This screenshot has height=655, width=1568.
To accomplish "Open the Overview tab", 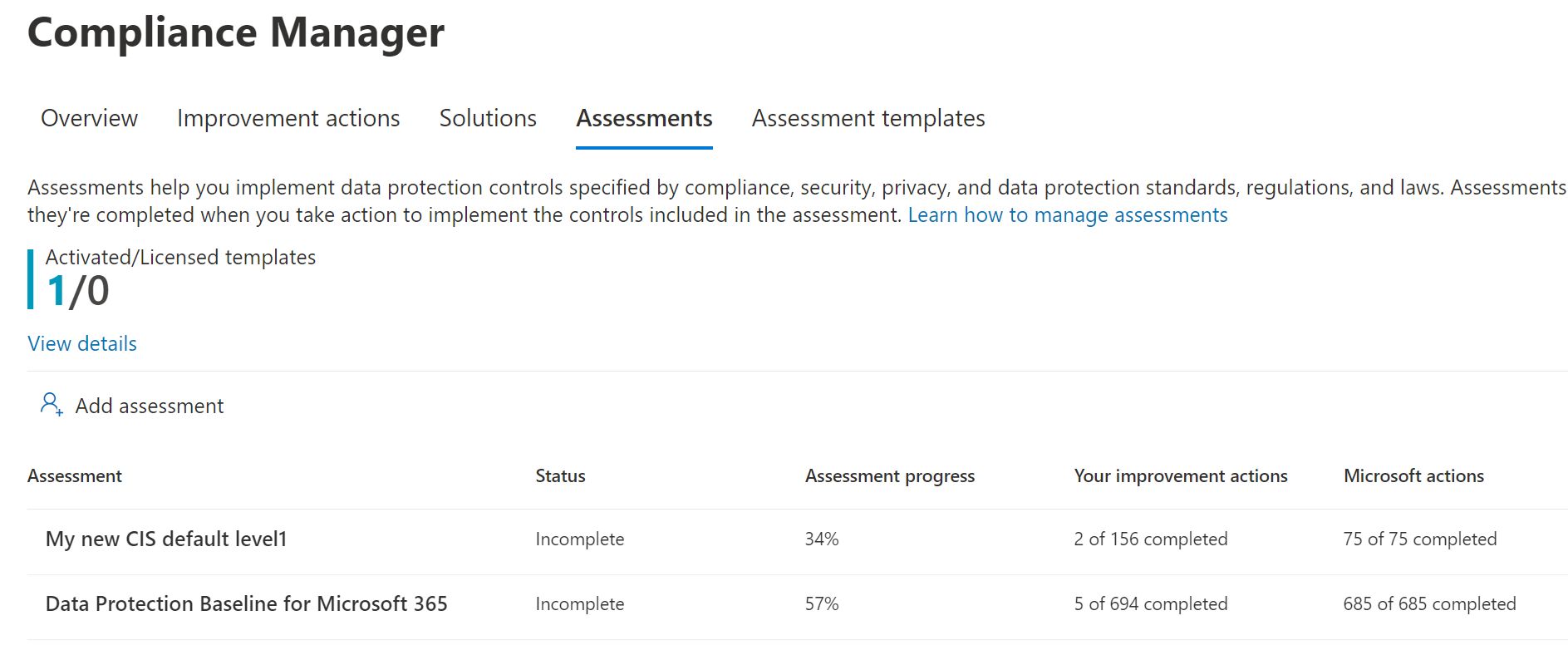I will point(90,119).
